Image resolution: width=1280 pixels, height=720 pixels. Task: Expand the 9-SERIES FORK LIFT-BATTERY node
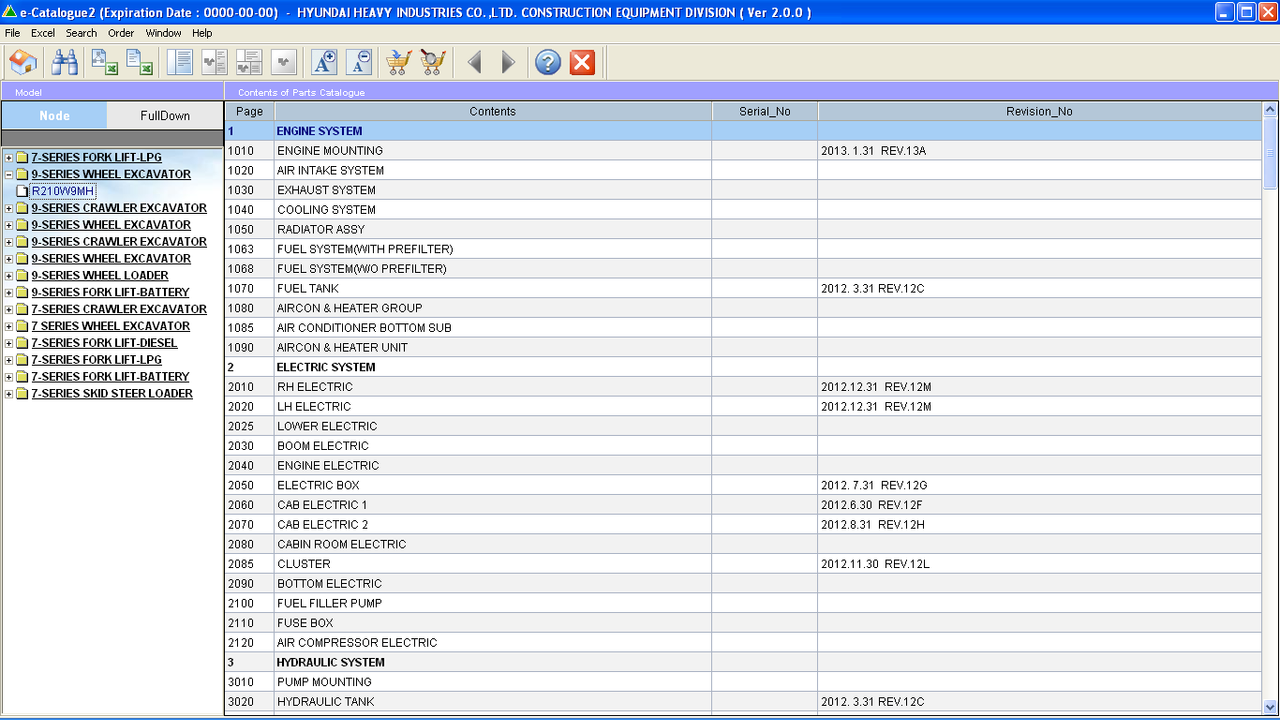click(9, 293)
